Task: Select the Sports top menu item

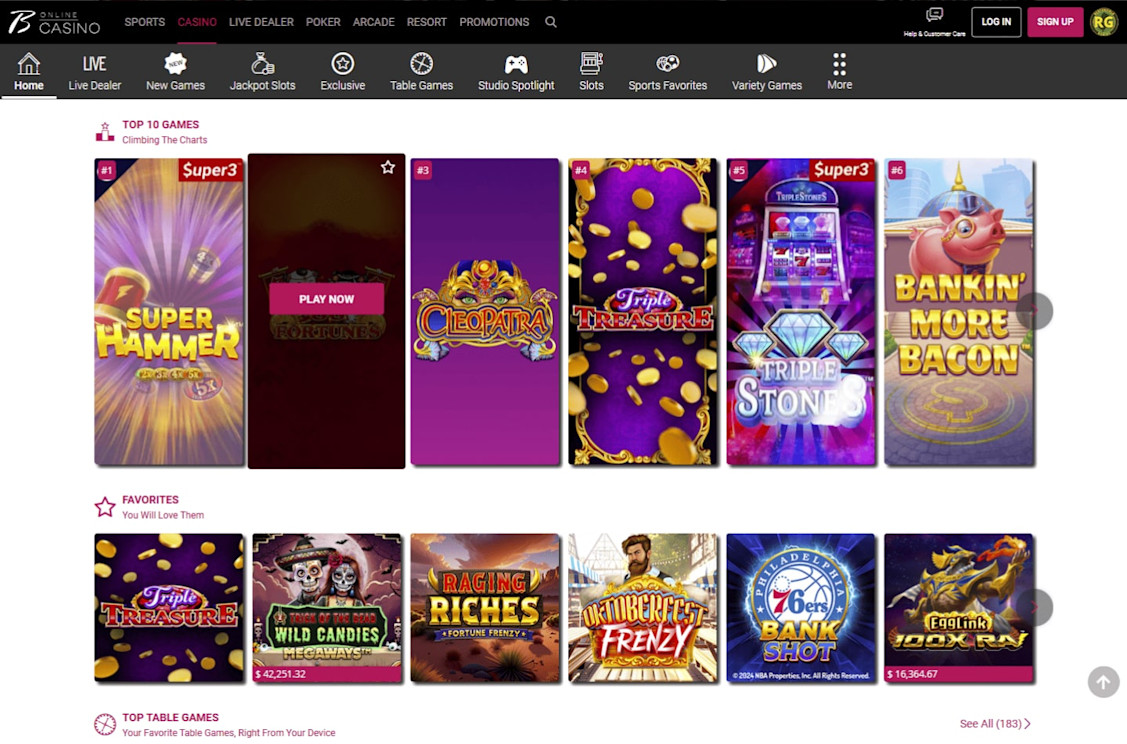Action: click(x=144, y=22)
